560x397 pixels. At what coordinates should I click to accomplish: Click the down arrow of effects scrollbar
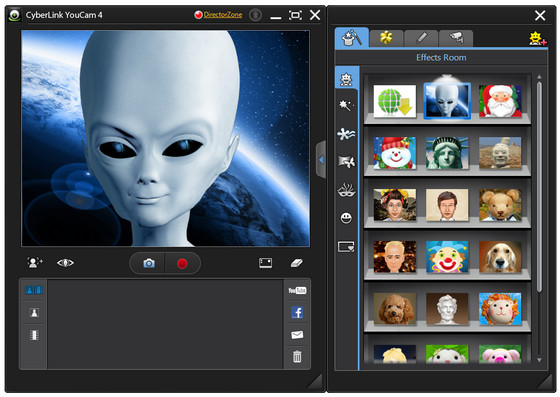(x=539, y=360)
